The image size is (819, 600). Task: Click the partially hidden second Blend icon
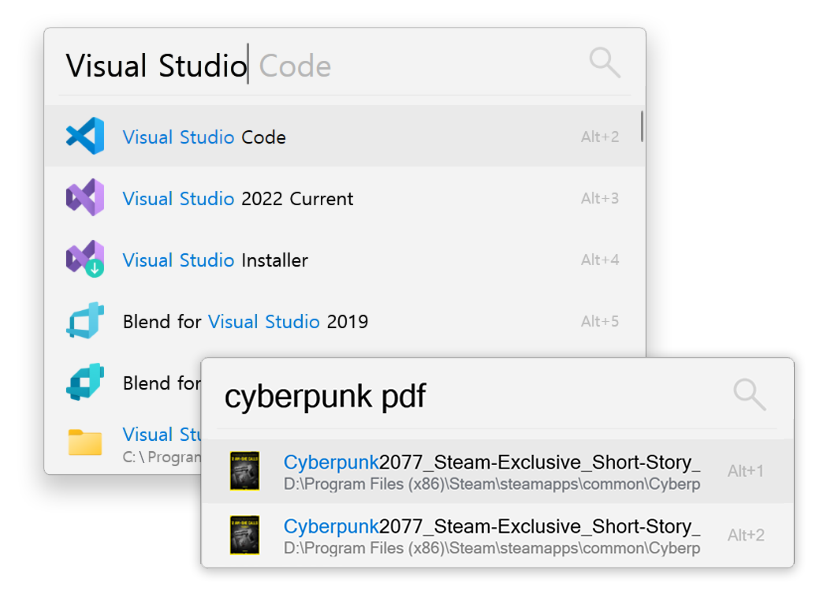[85, 382]
